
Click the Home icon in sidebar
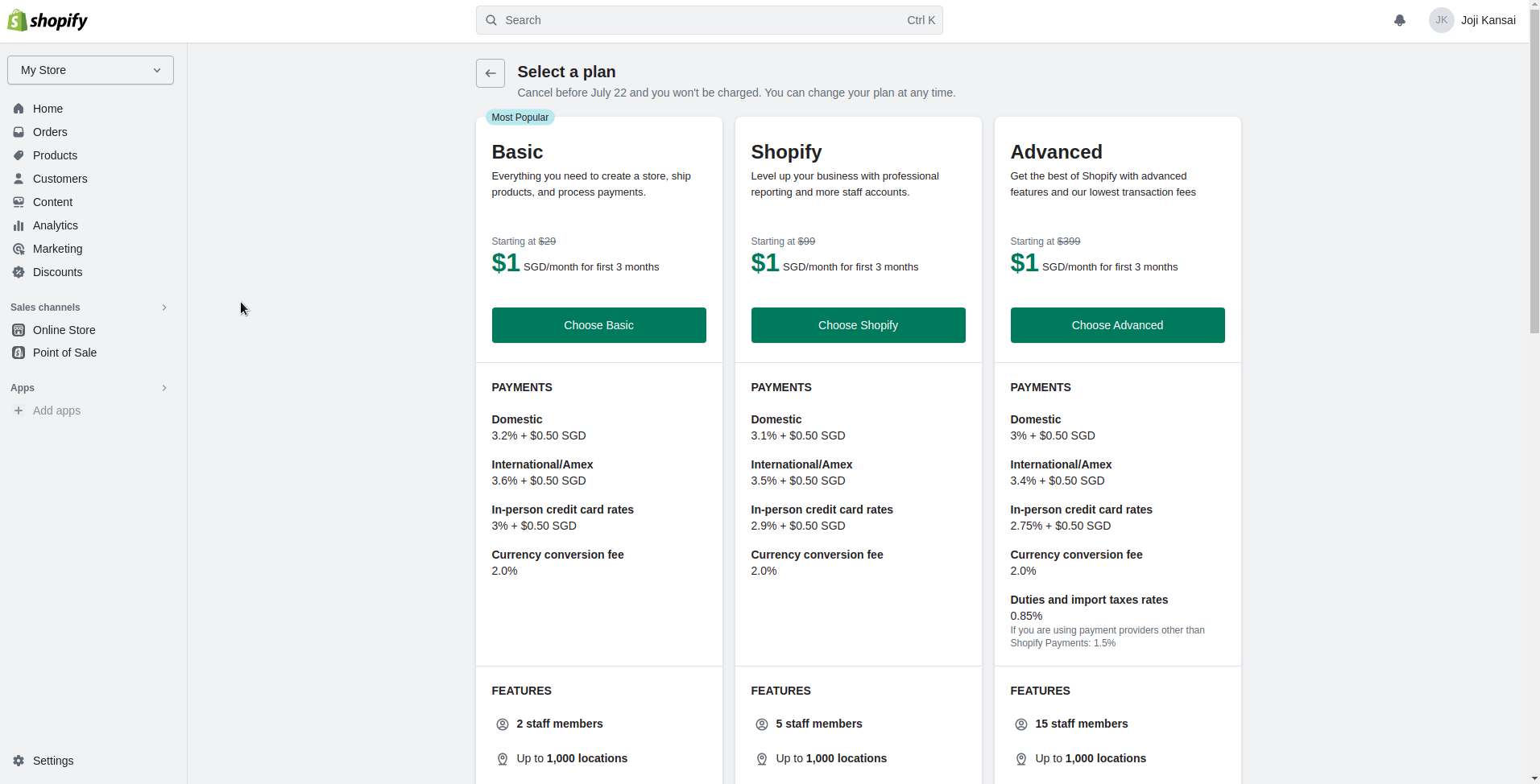pos(19,109)
